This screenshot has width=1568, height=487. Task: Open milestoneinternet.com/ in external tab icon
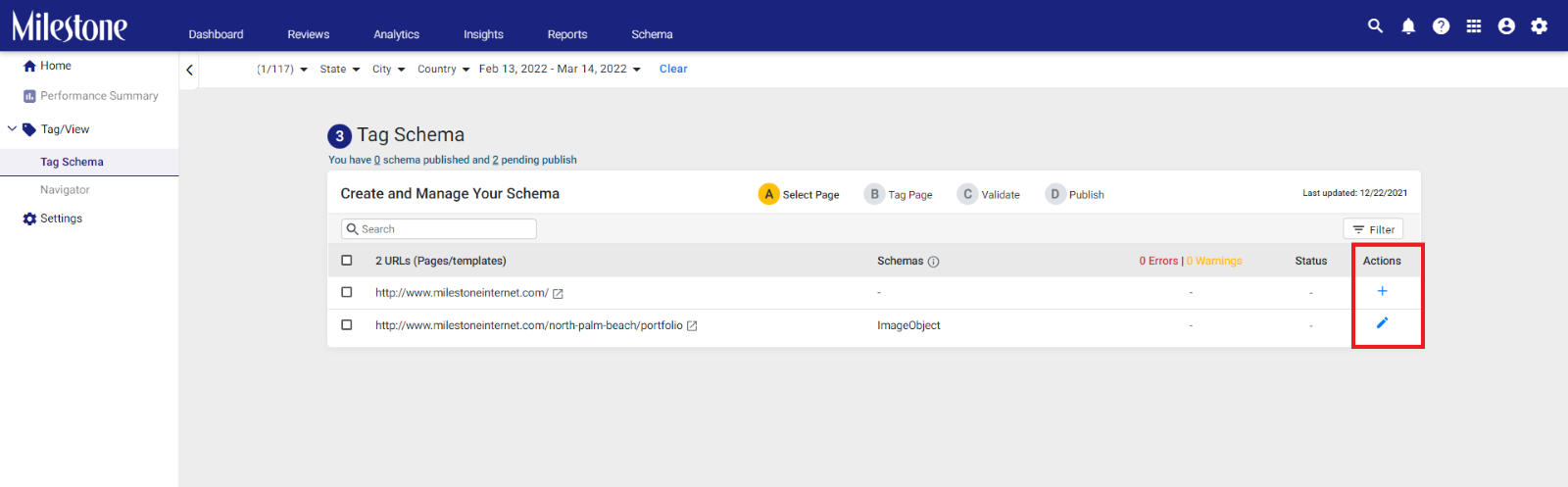click(x=558, y=294)
